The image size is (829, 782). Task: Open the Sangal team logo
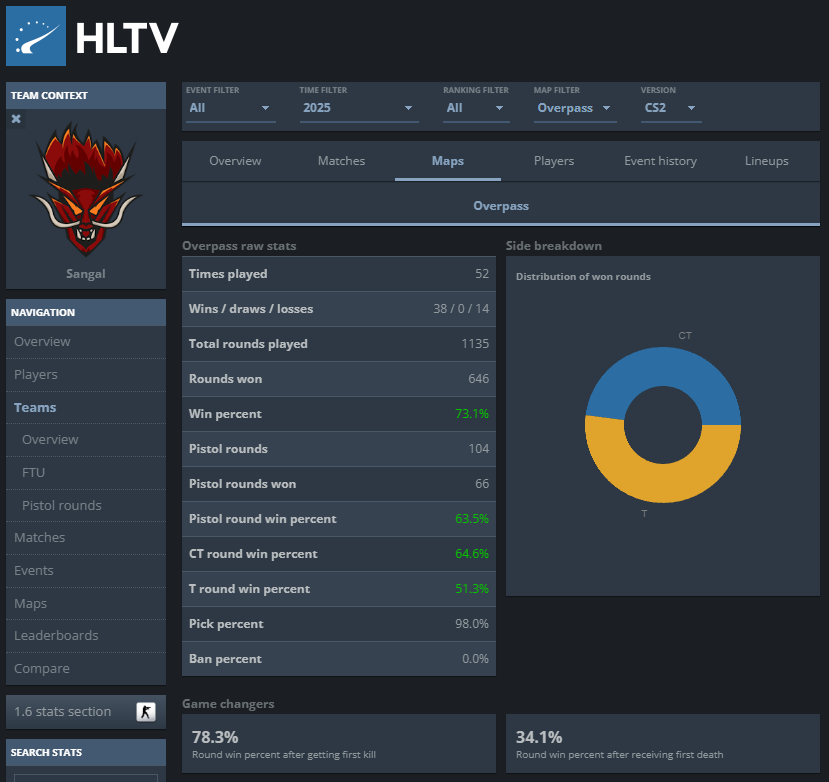tap(86, 189)
